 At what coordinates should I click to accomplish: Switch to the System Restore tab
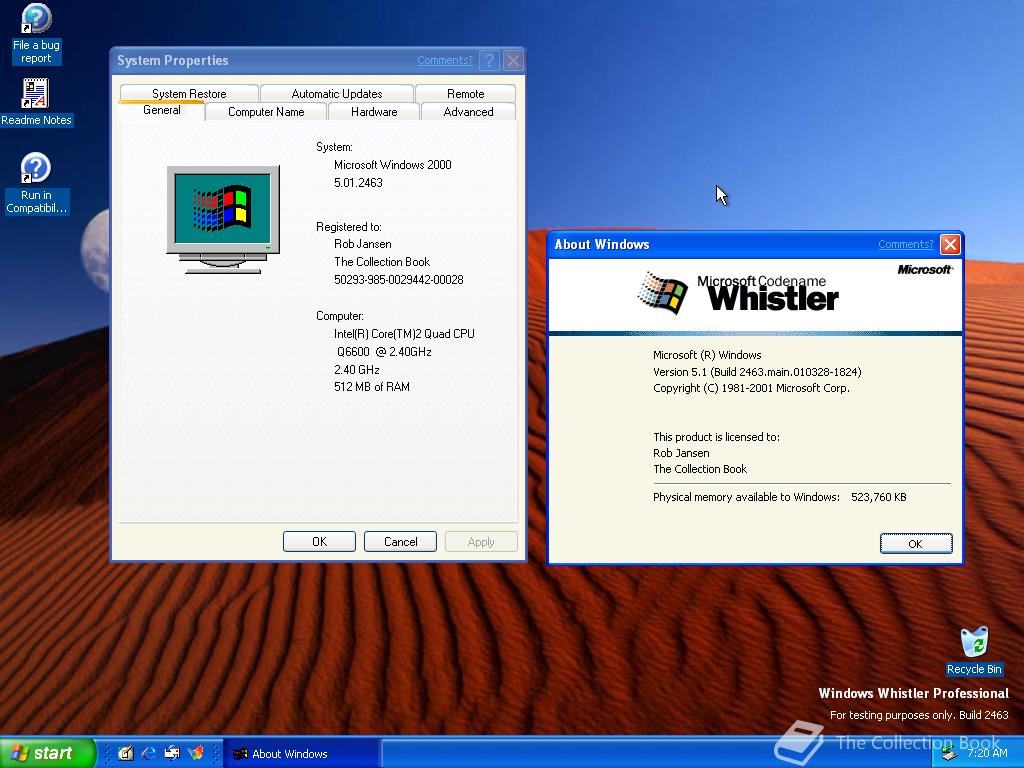(x=189, y=93)
